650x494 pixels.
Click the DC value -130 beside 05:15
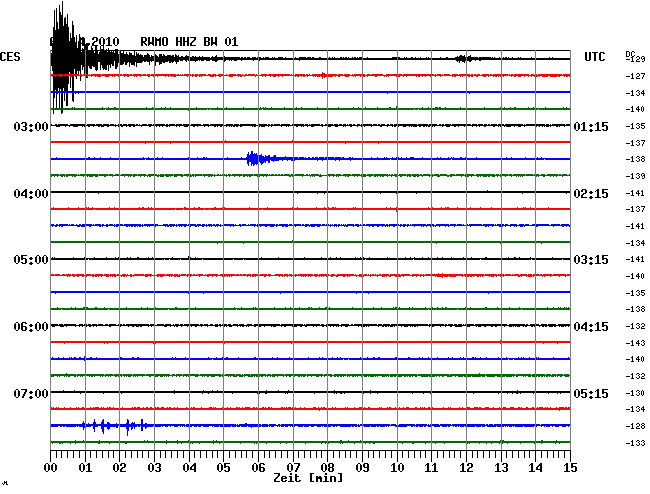(635, 393)
